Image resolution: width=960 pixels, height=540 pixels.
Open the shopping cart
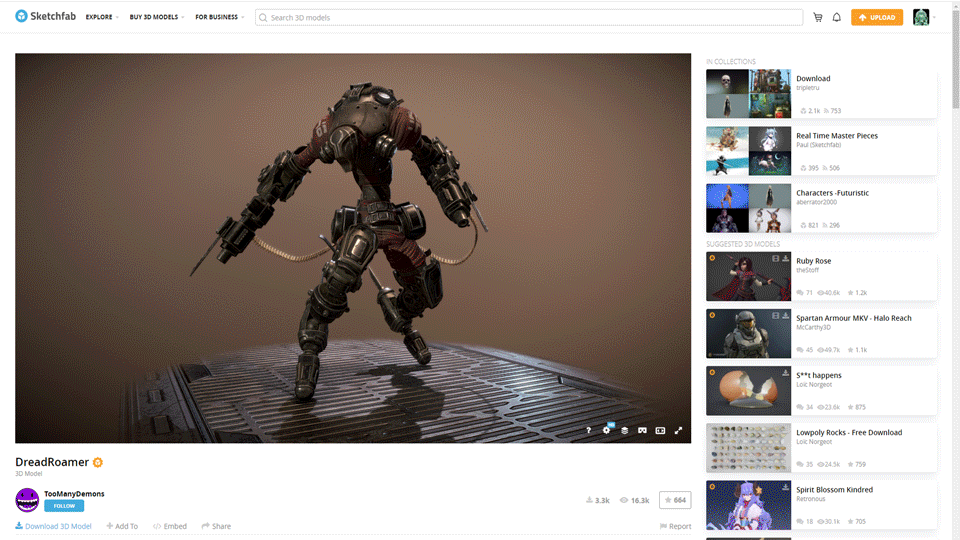pos(817,17)
